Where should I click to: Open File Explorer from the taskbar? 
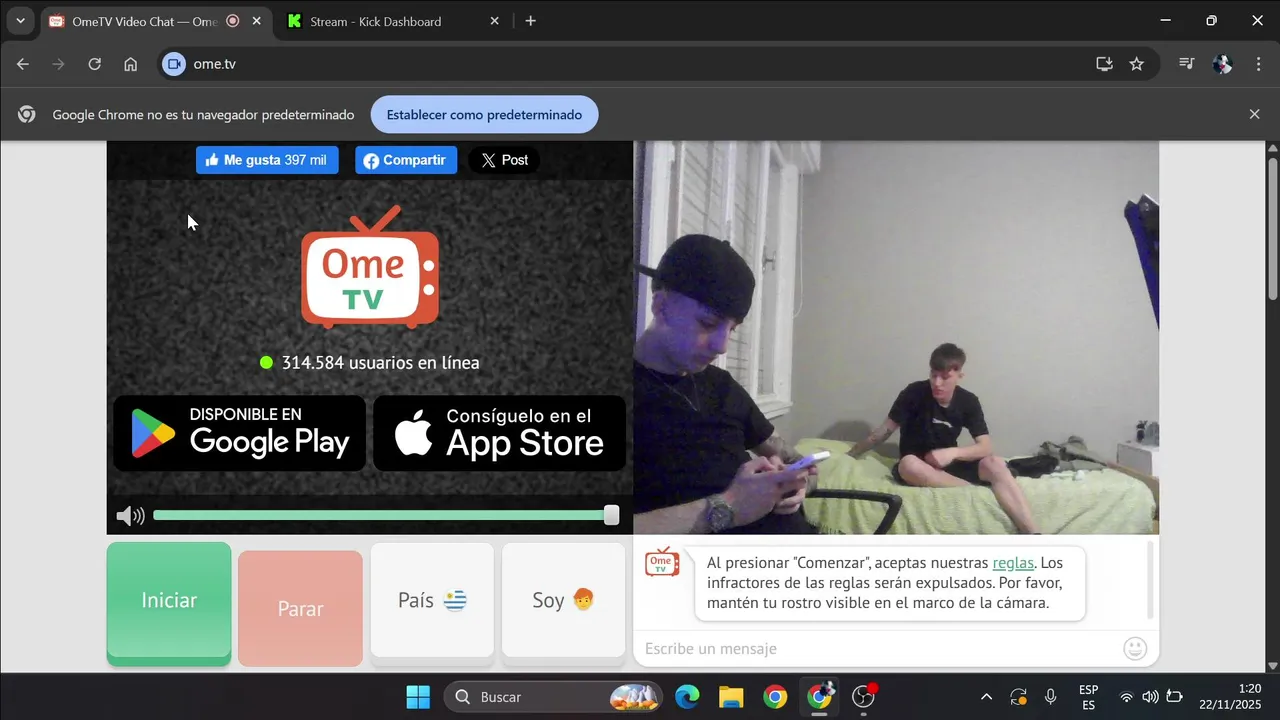[731, 697]
